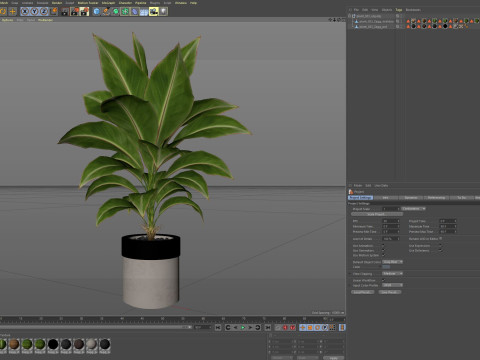Viewport: 480px width, 360px height.
Task: Toggle the Use Animation checkbox
Action: 383,245
